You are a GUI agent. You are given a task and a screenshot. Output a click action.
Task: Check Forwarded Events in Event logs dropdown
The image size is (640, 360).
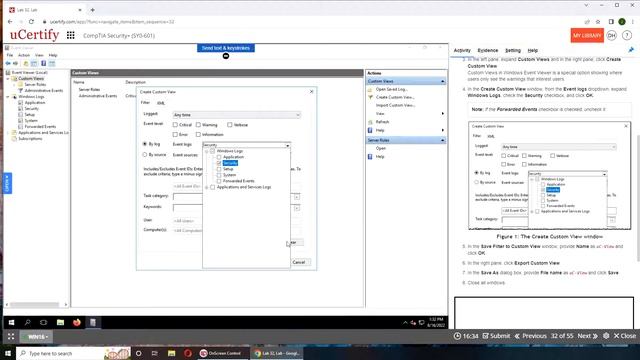point(219,181)
